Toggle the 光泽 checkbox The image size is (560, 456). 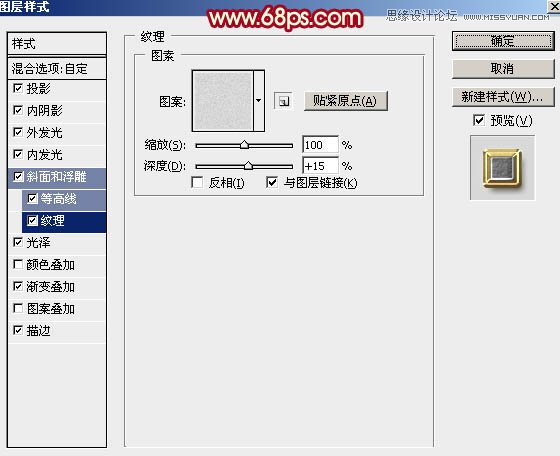(x=18, y=242)
